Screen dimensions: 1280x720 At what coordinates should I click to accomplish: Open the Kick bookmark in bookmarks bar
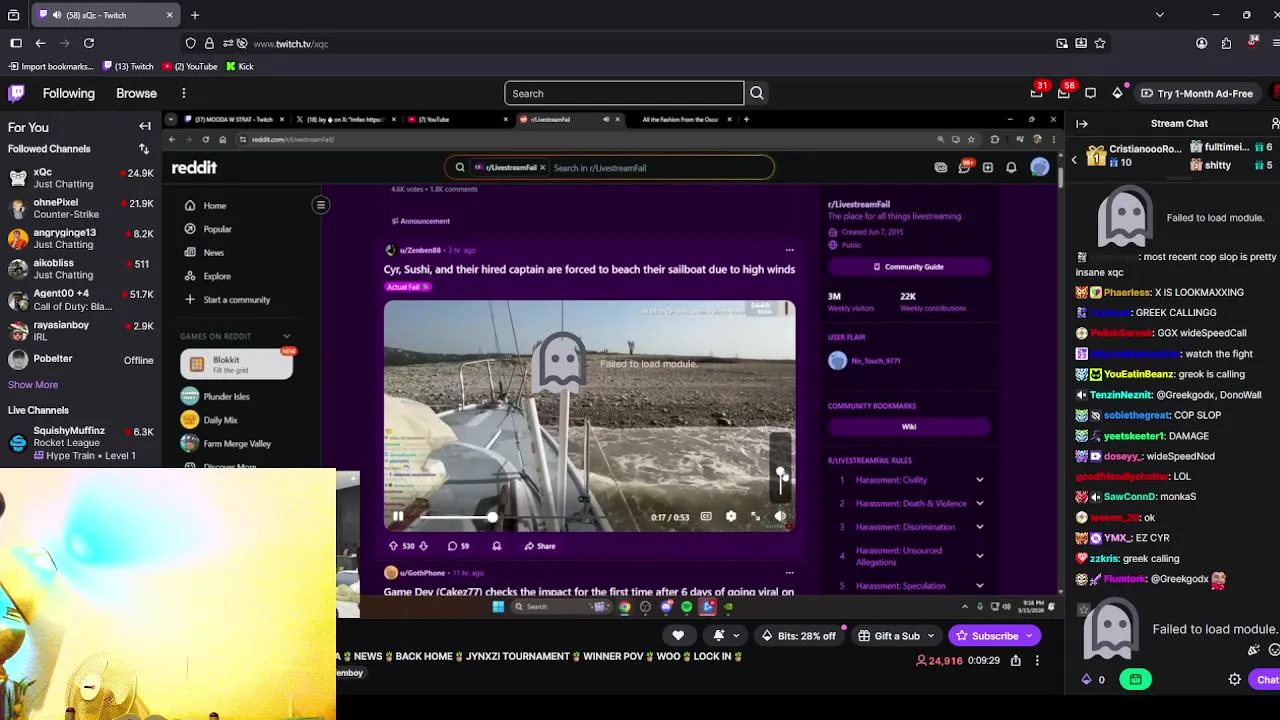[x=240, y=67]
